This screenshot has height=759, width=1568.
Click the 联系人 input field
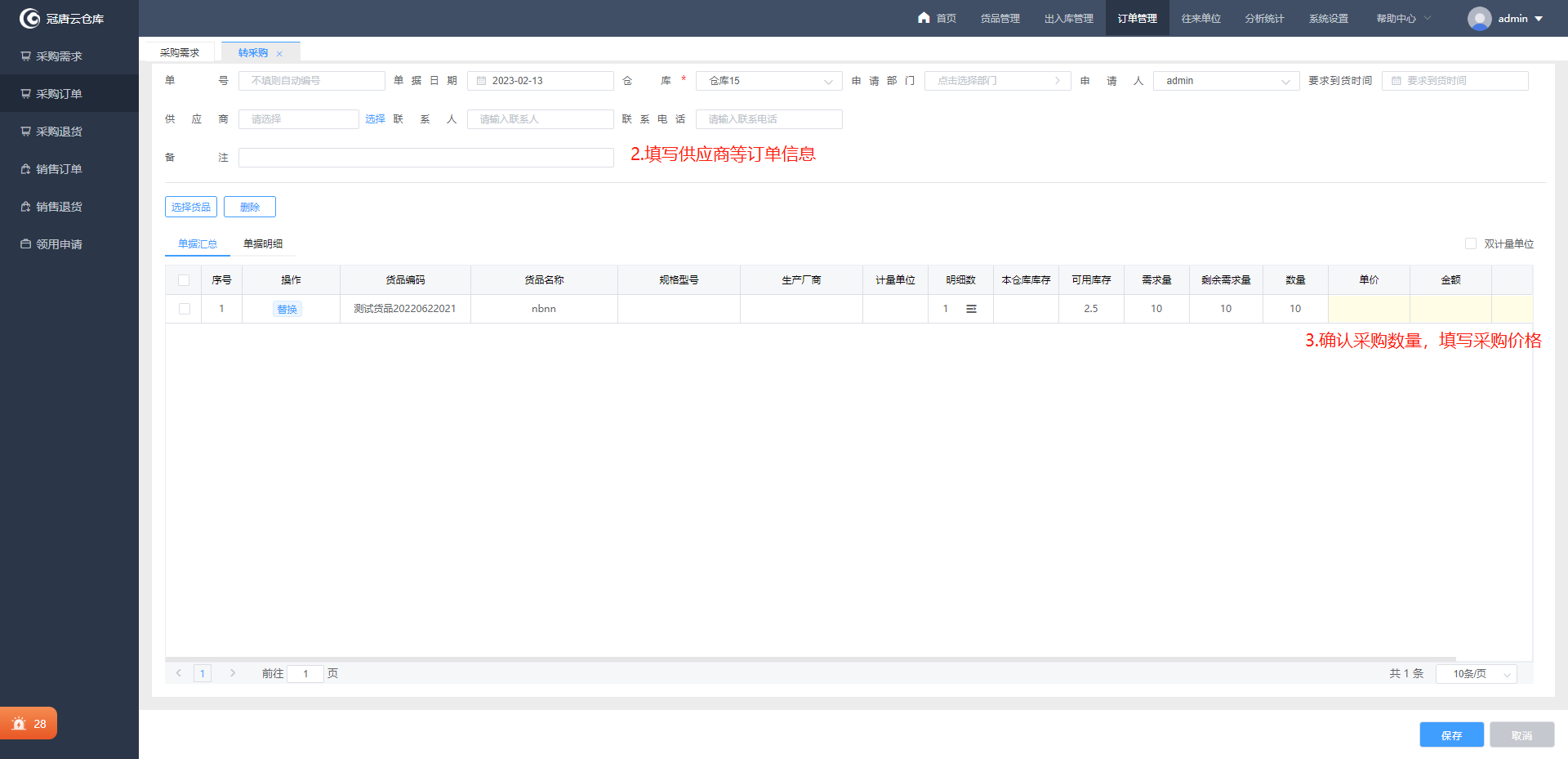(540, 119)
